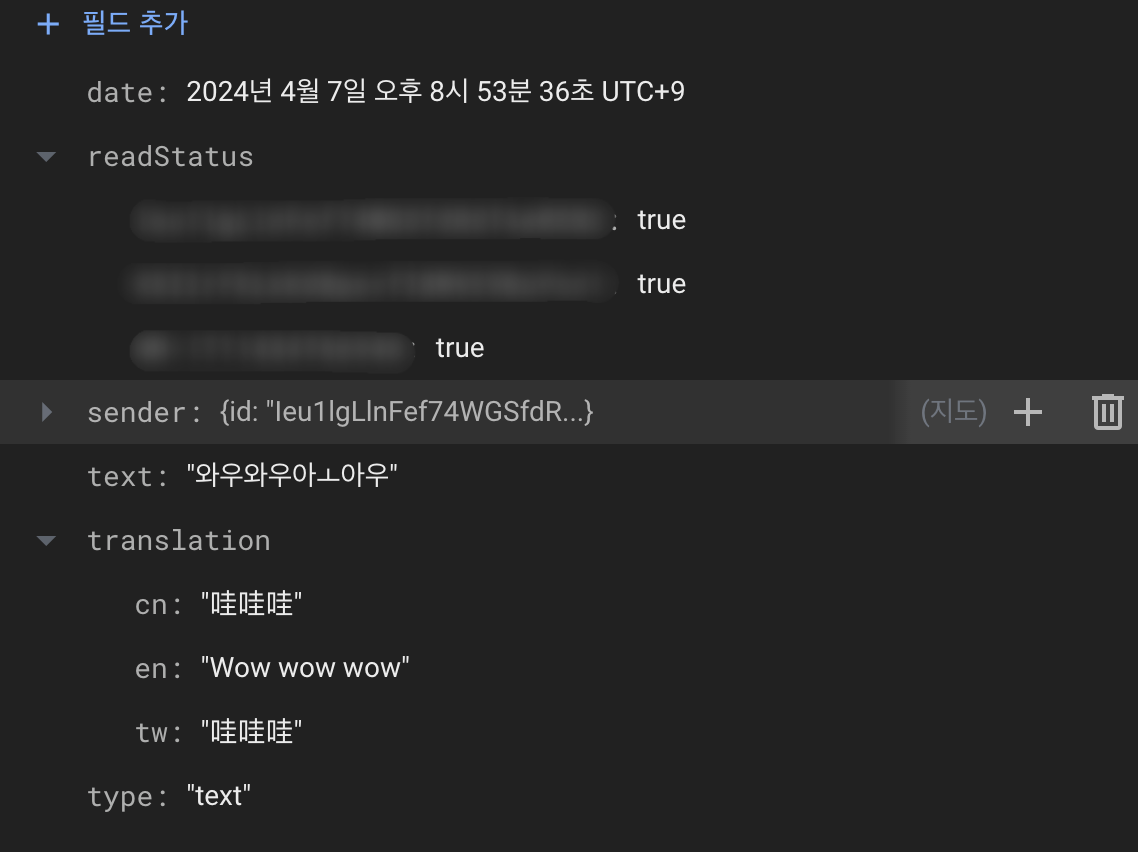Click the first readStatus true value

(x=661, y=220)
